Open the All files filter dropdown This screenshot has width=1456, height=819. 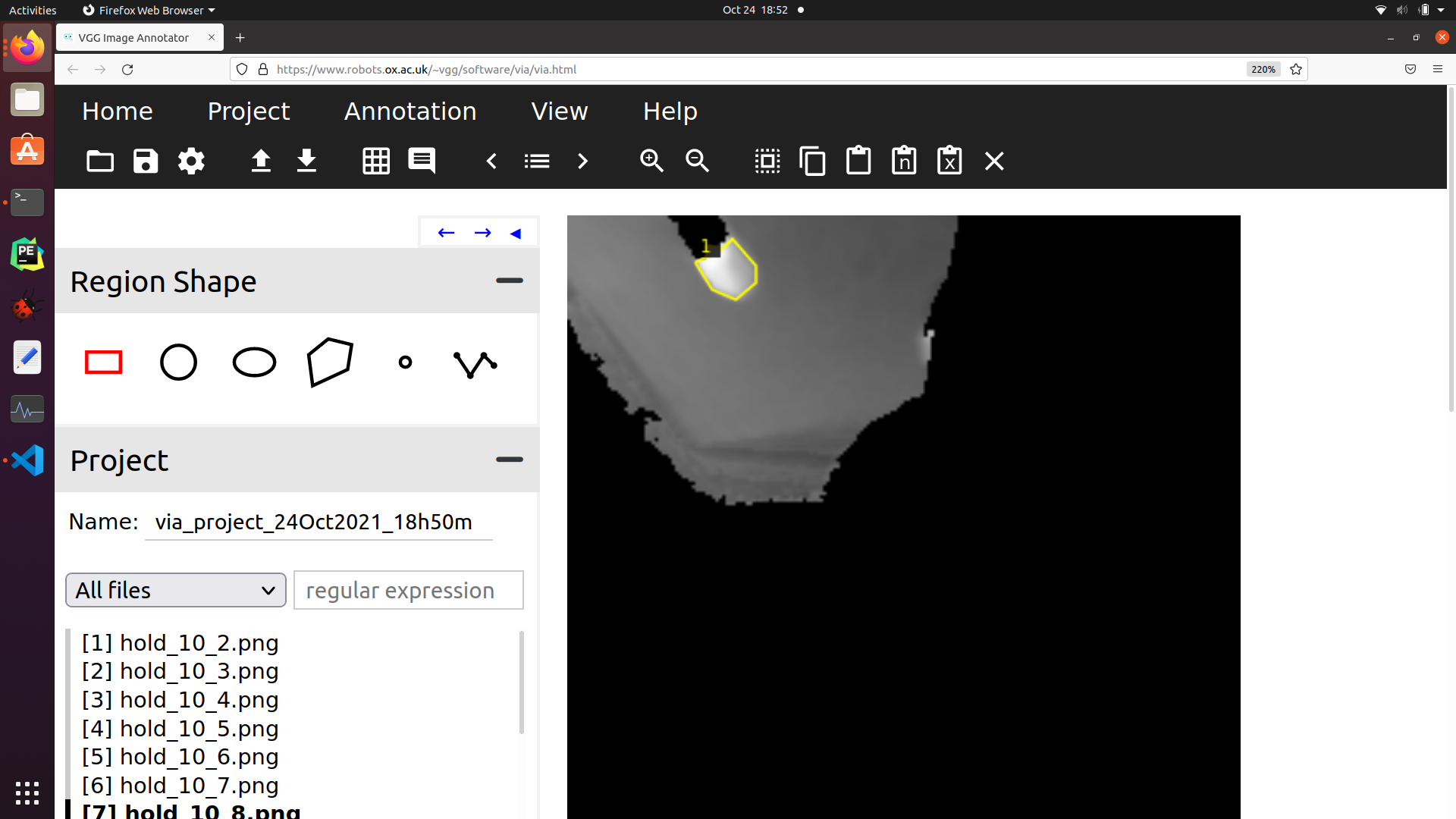coord(176,590)
